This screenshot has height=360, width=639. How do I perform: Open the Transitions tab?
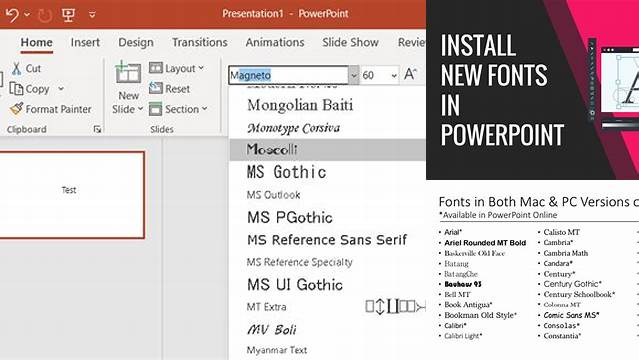(x=199, y=42)
